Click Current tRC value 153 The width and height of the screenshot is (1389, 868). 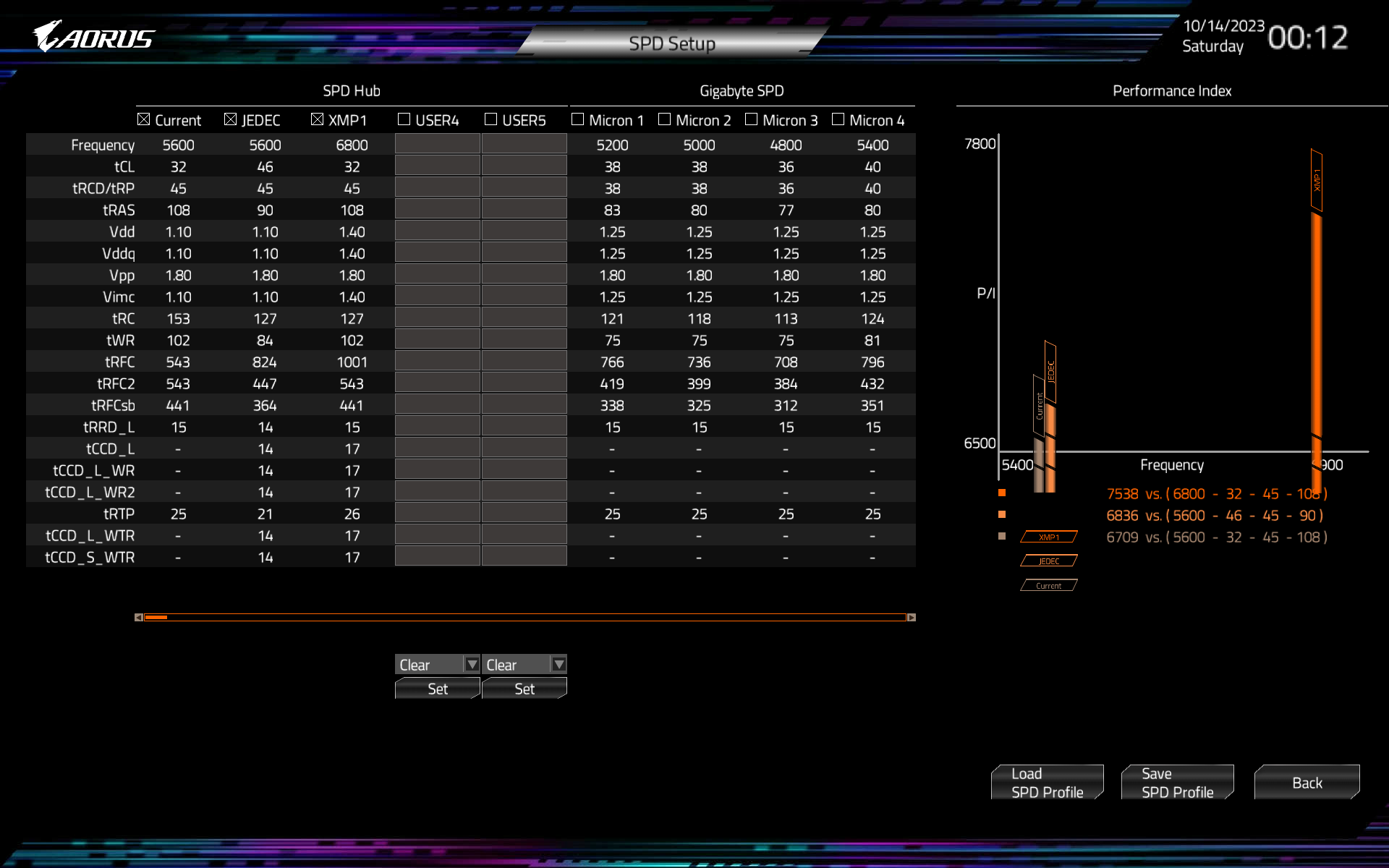point(178,318)
